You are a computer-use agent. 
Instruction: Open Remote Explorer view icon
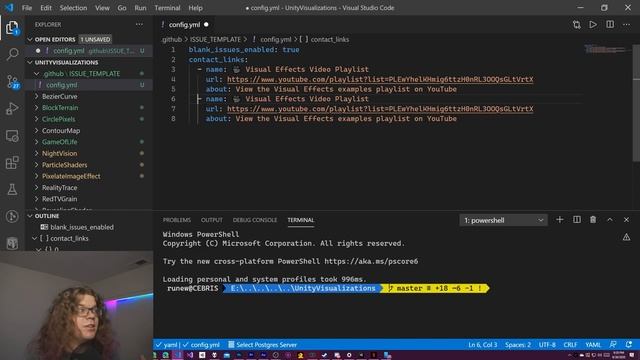(x=12, y=136)
